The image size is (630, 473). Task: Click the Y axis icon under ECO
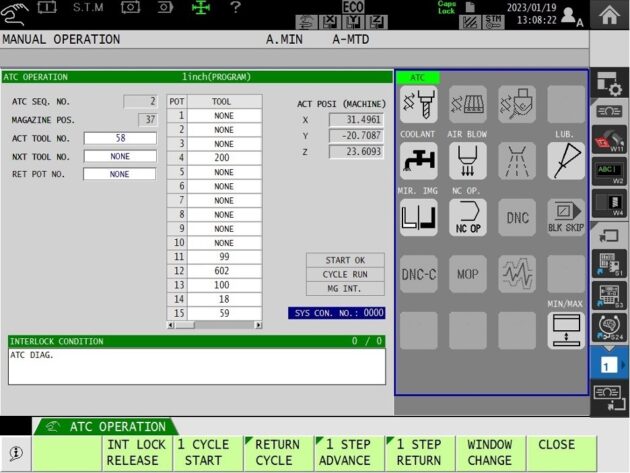point(354,22)
